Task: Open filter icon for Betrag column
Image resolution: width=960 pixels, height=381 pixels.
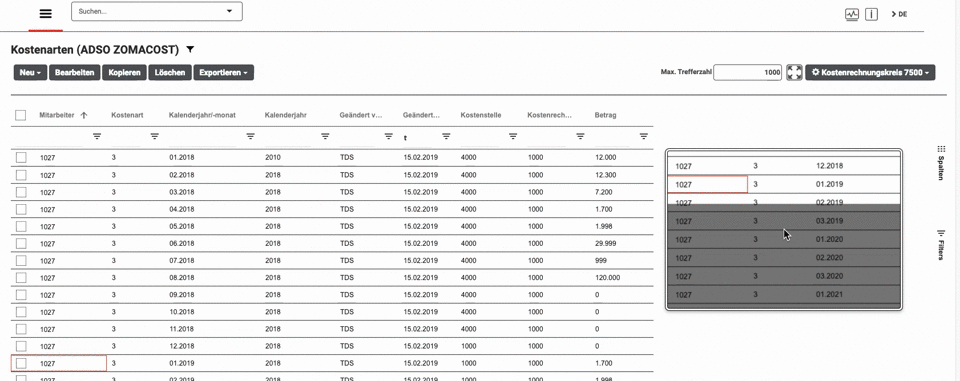Action: point(643,137)
